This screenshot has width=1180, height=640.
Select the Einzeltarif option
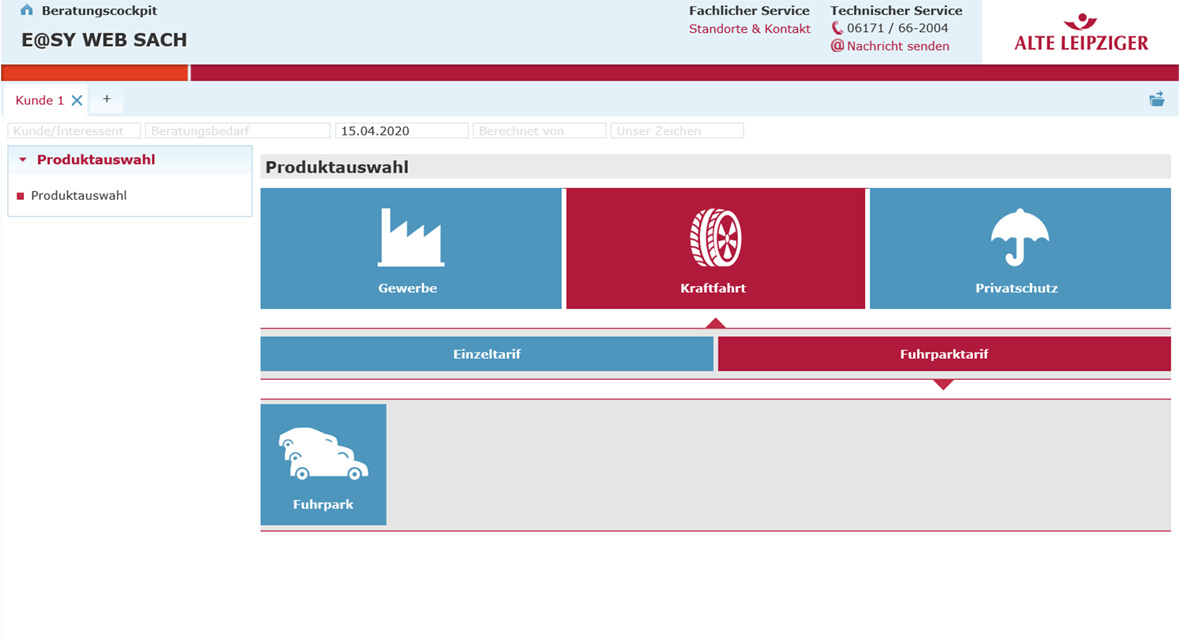487,354
